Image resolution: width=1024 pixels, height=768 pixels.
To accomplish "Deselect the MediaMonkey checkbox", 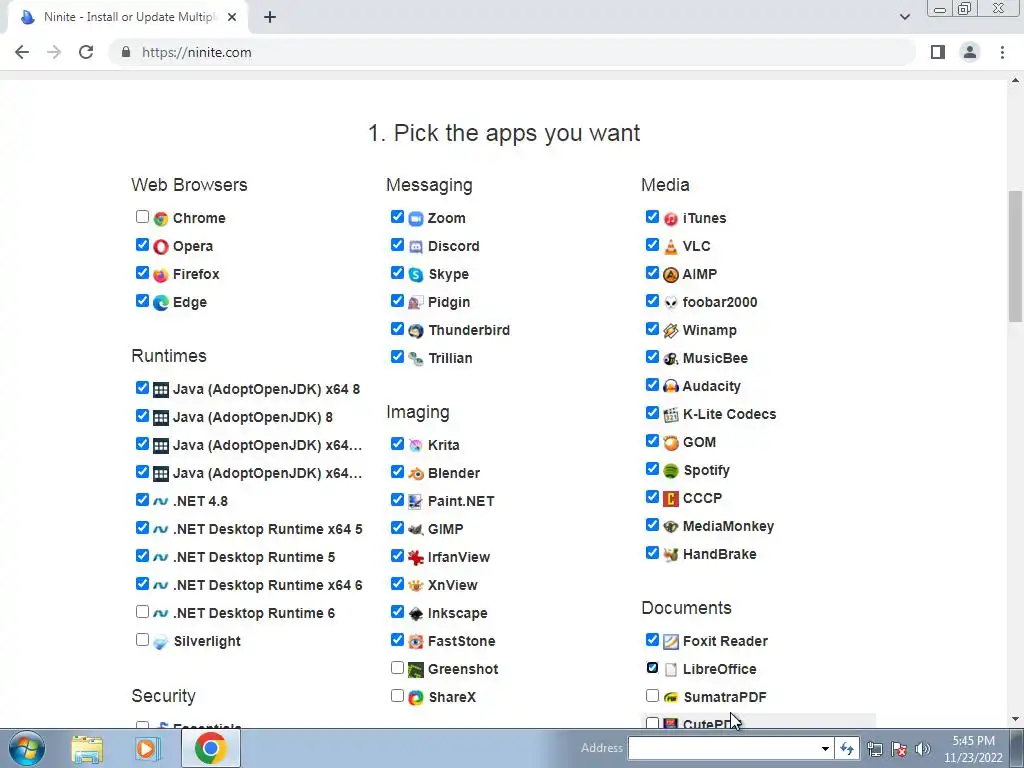I will (652, 524).
